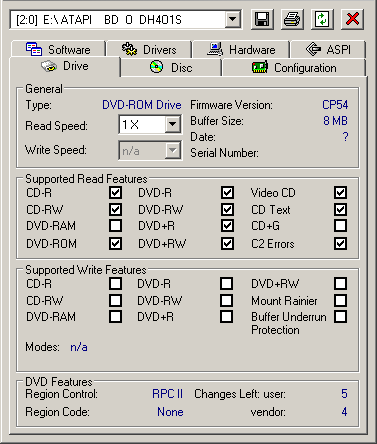This screenshot has height=444, width=377.
Task: Toggle the DVD-RAM read feature checkbox
Action: 115,226
